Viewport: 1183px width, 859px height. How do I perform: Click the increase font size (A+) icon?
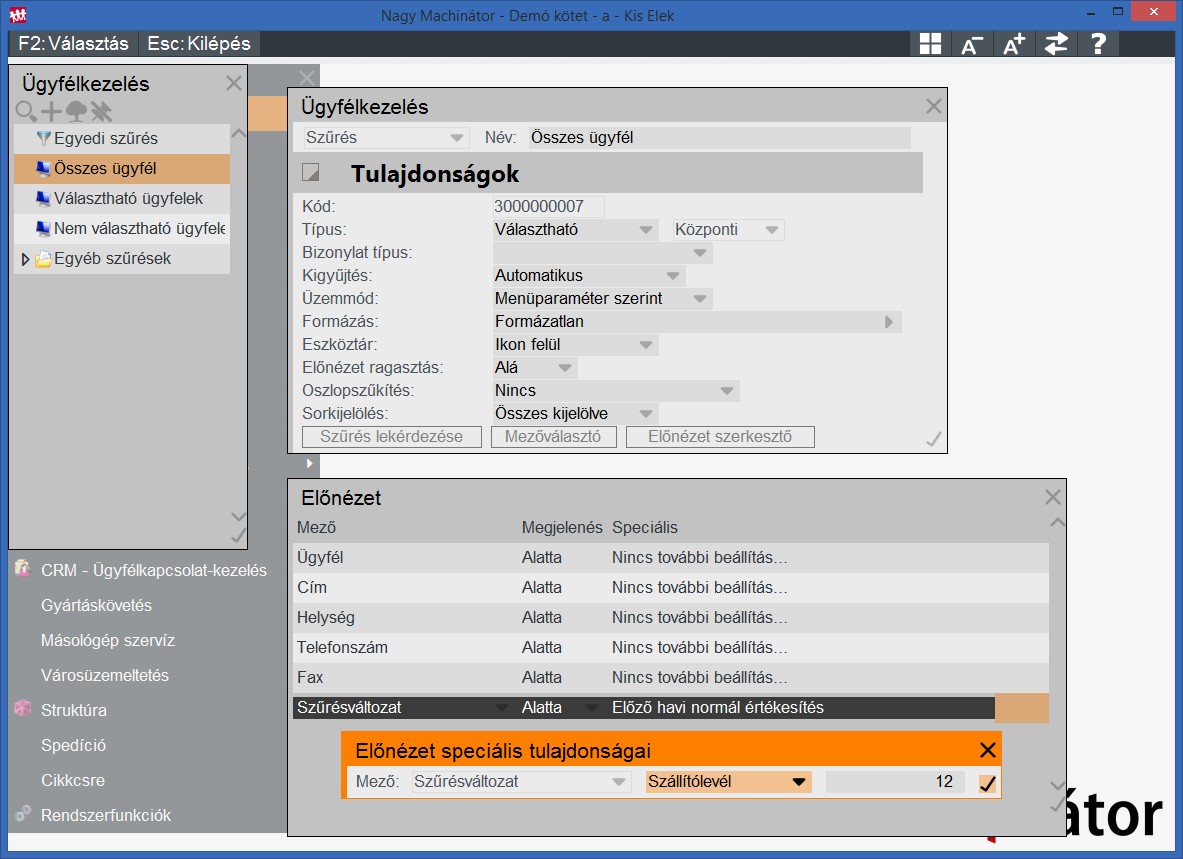point(1013,44)
